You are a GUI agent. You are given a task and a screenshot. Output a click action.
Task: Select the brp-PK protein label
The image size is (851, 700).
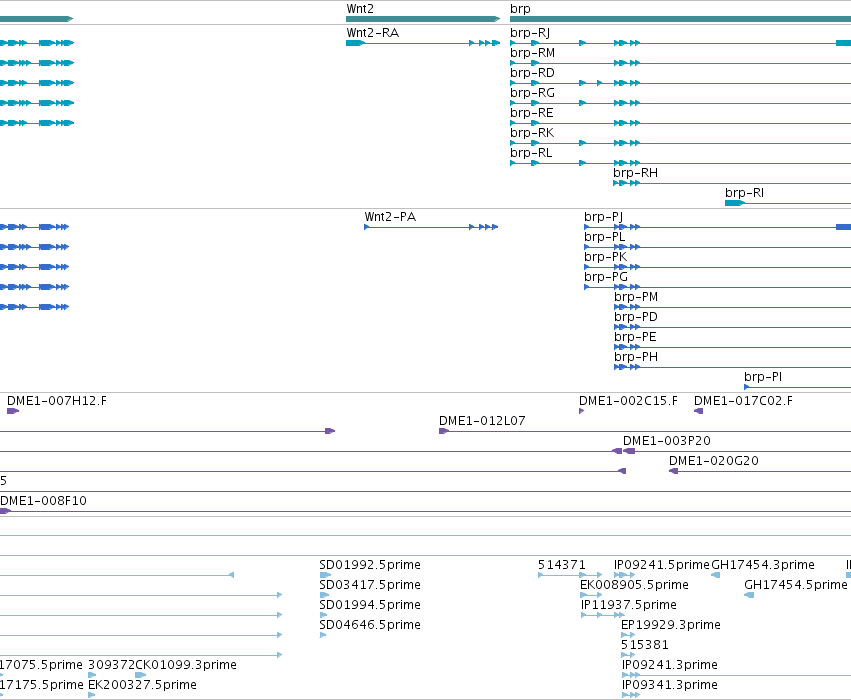[605, 257]
